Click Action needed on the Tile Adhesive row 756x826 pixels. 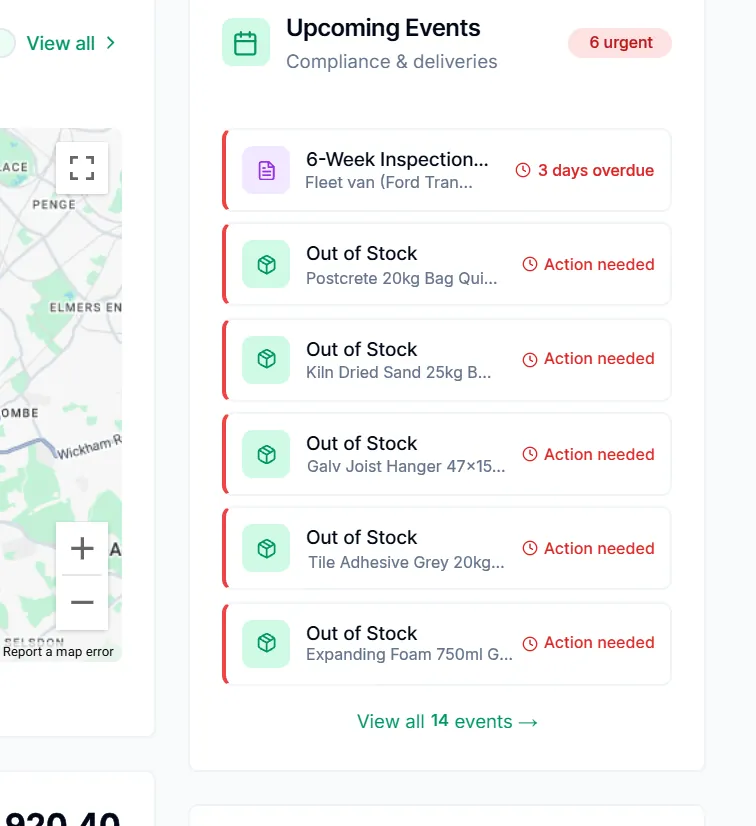click(x=599, y=548)
